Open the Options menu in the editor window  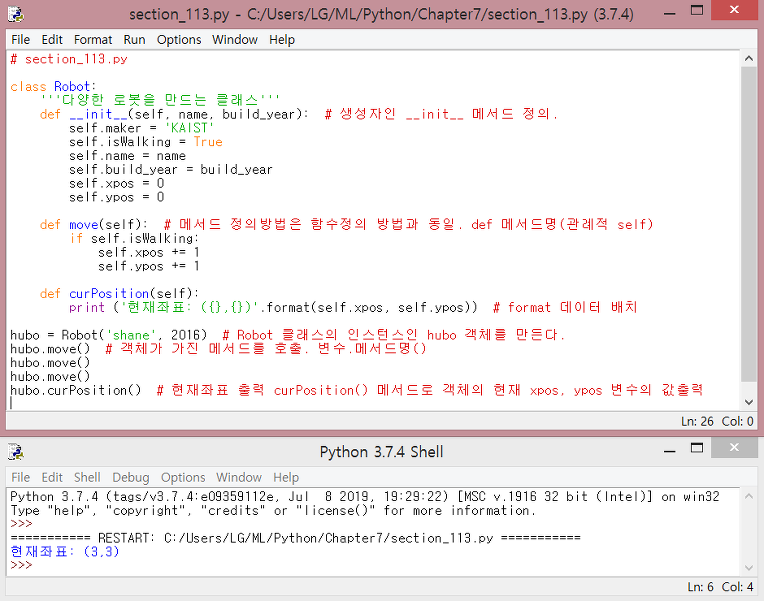[179, 39]
